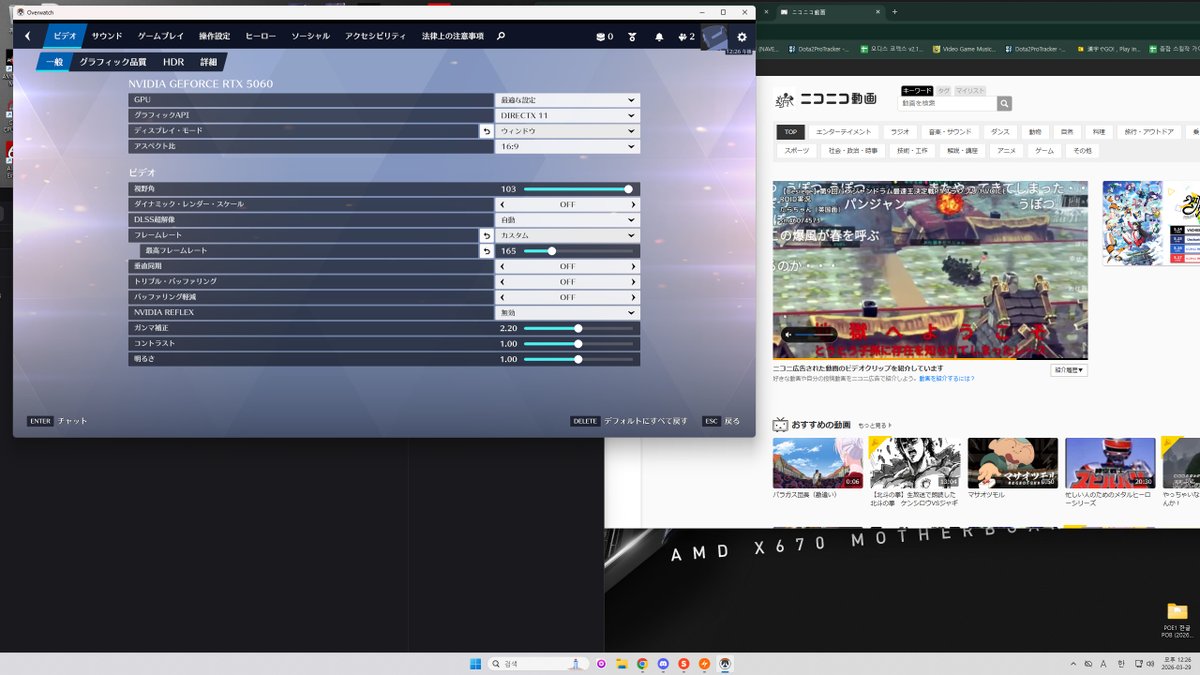Select niconico エンターテイメント category

point(843,132)
